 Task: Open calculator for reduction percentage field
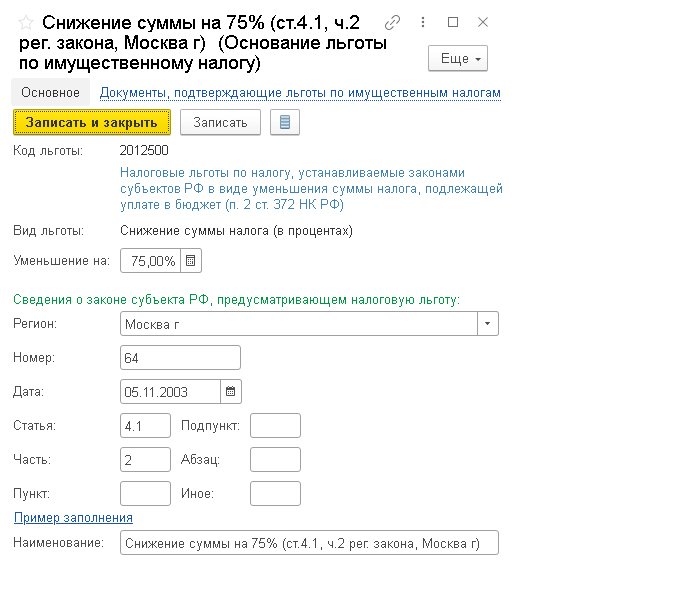[x=192, y=261]
